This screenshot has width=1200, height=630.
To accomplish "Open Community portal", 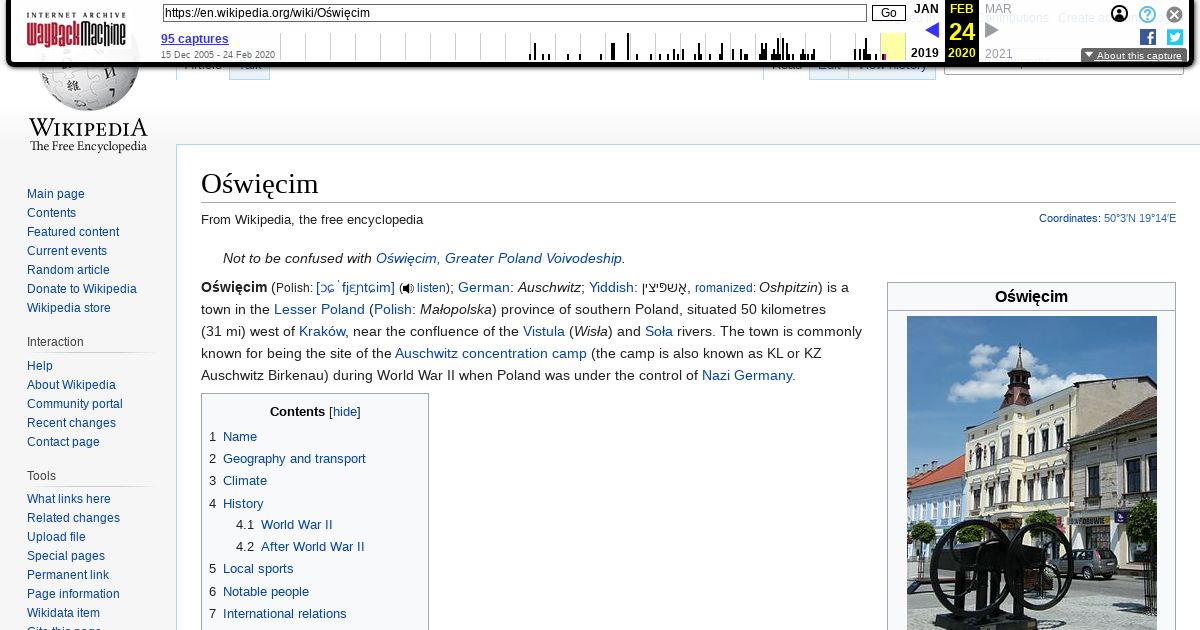I will 75,404.
